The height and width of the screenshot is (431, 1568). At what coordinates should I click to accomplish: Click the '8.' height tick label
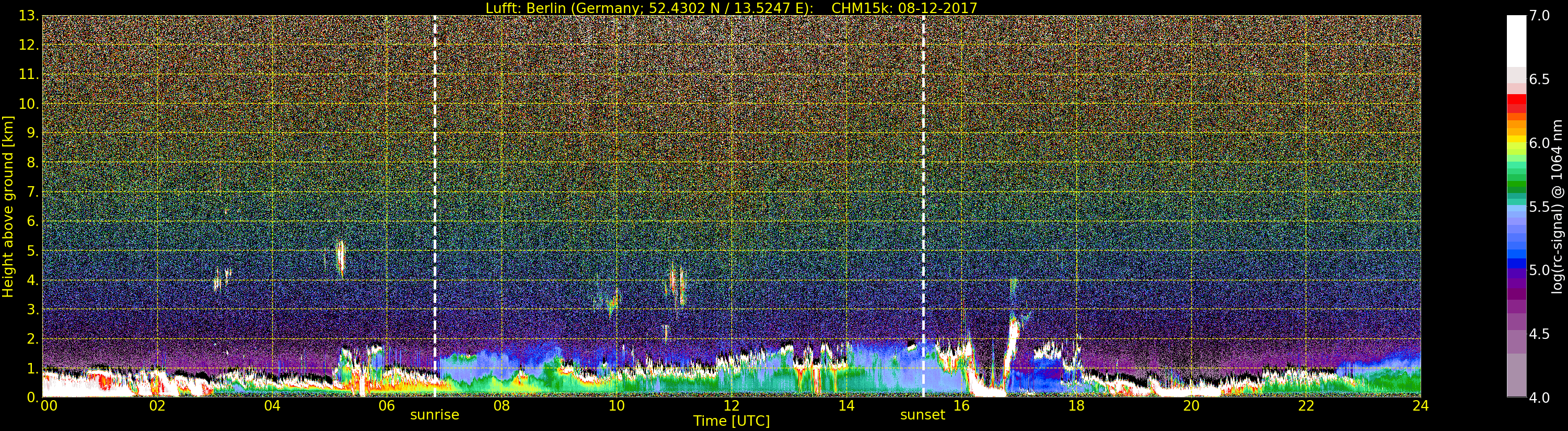(33, 163)
